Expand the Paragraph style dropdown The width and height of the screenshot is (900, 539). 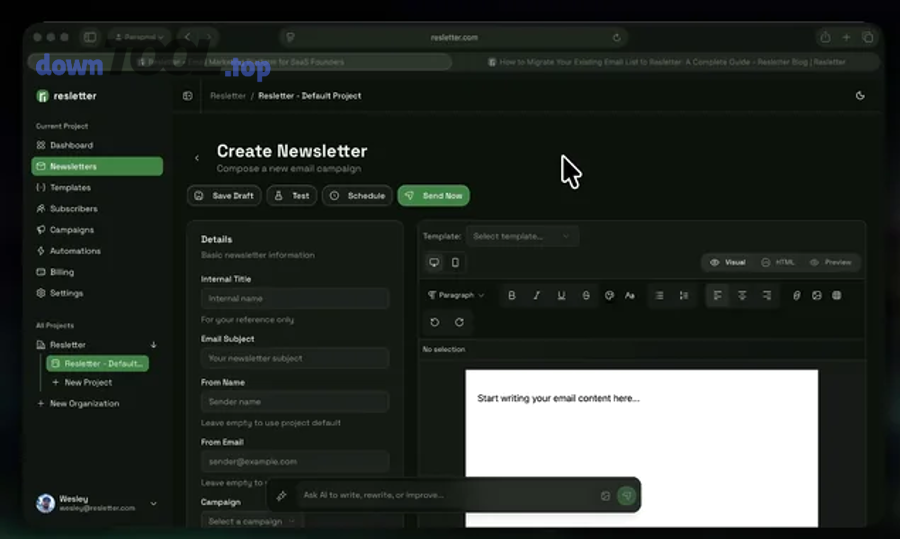click(456, 296)
